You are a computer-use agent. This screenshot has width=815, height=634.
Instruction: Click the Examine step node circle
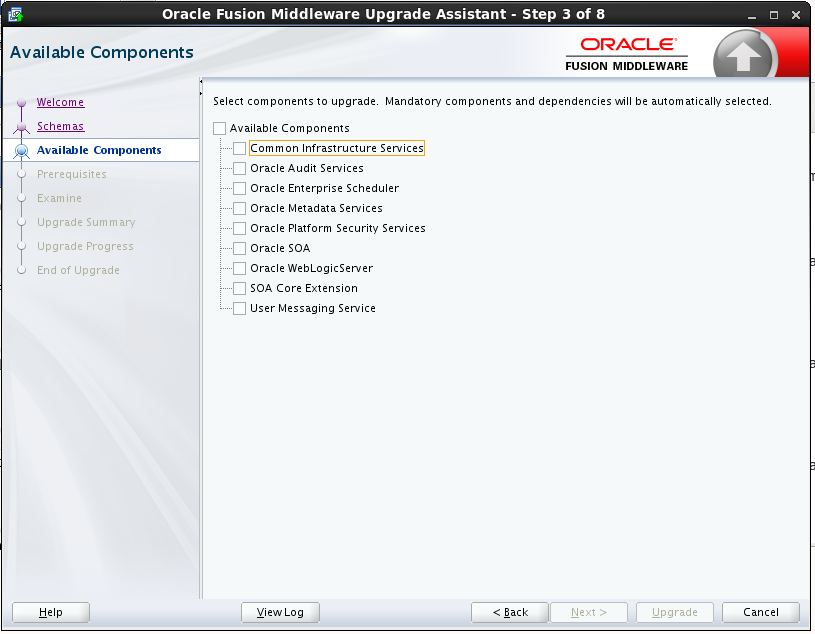pos(21,198)
